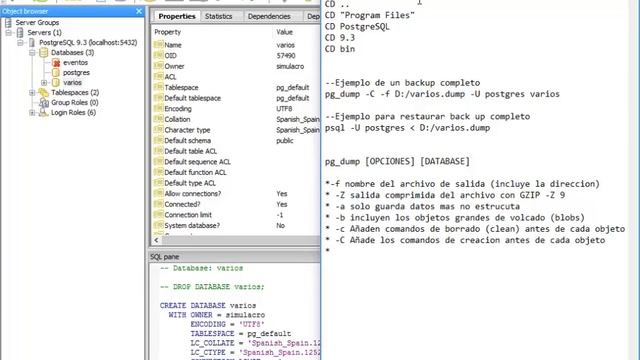Click the '57490' OID value
The height and width of the screenshot is (360, 640).
pos(286,56)
